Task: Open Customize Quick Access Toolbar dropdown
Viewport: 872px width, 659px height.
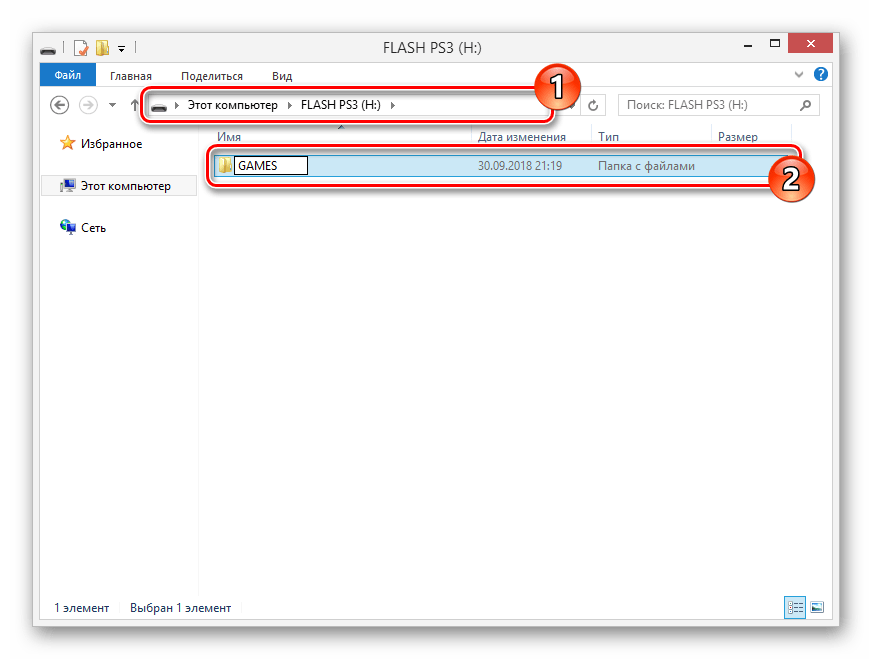Action: coord(121,47)
